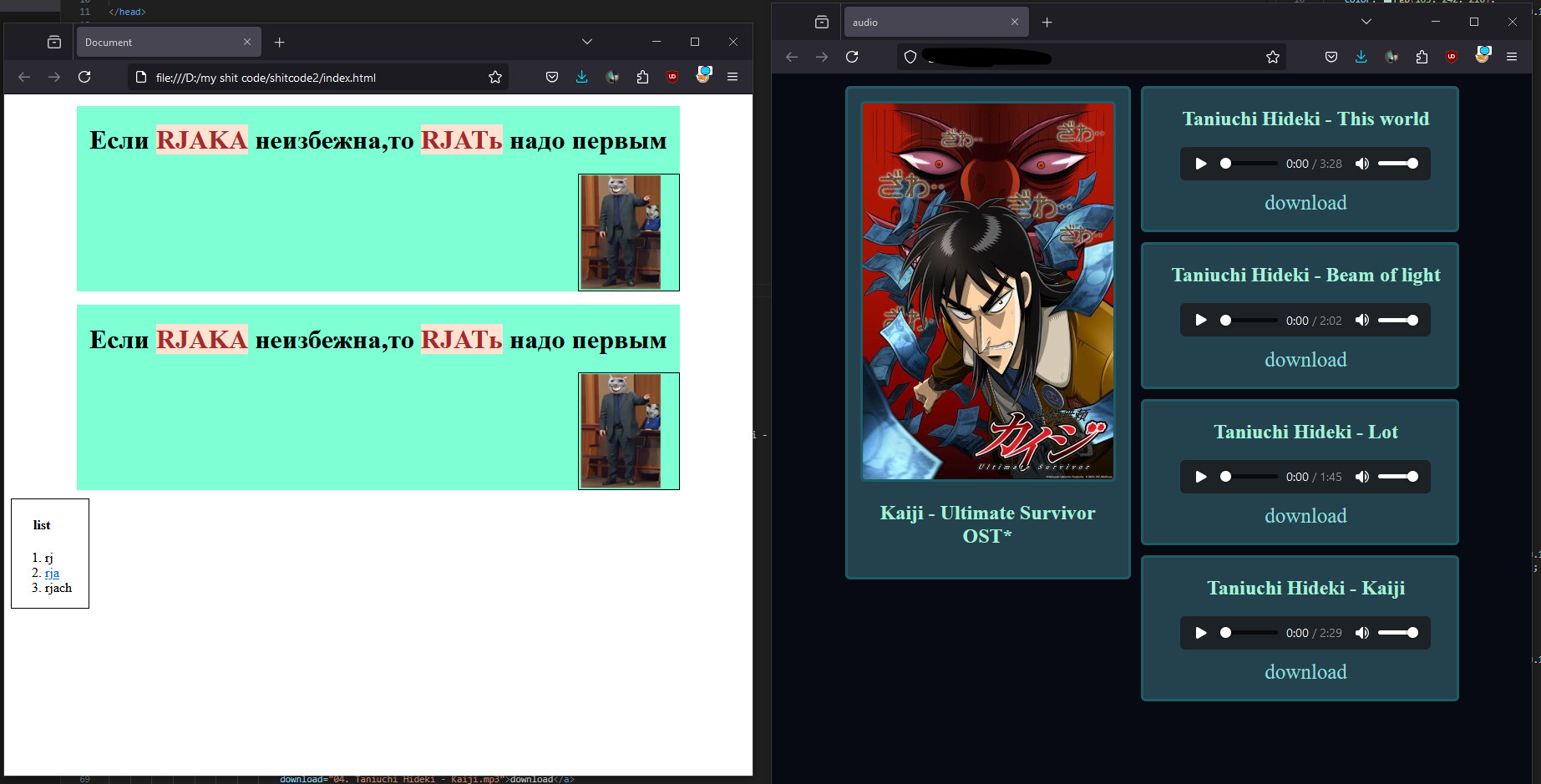Image resolution: width=1541 pixels, height=784 pixels.
Task: Open Extensions puzzle icon in right browser
Action: [x=1422, y=57]
